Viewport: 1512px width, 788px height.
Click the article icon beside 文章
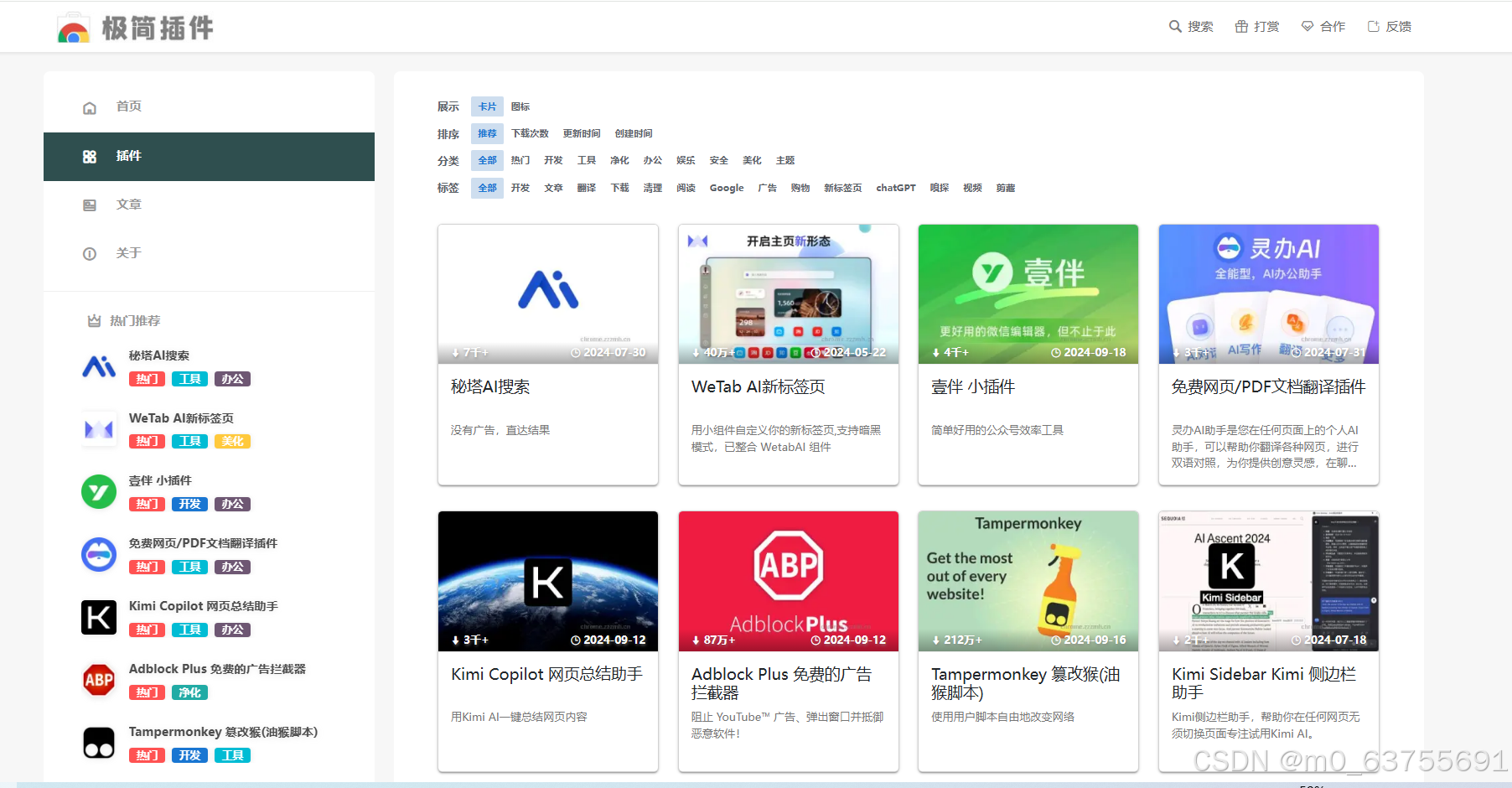90,205
